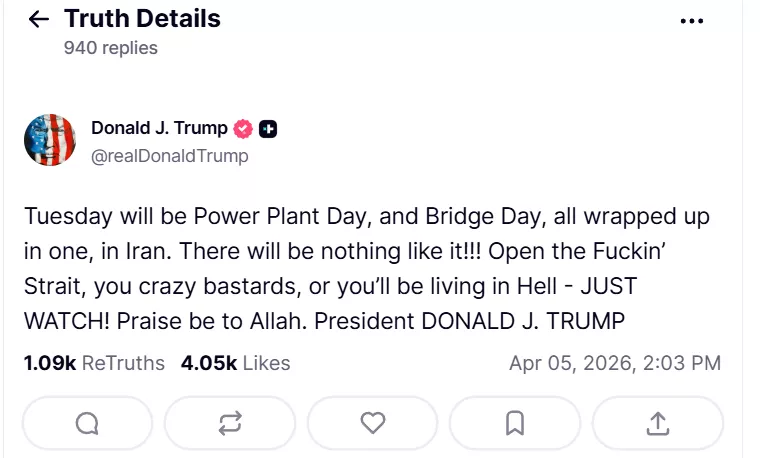Share the post via upload icon
760x458 pixels.
pyautogui.click(x=658, y=423)
